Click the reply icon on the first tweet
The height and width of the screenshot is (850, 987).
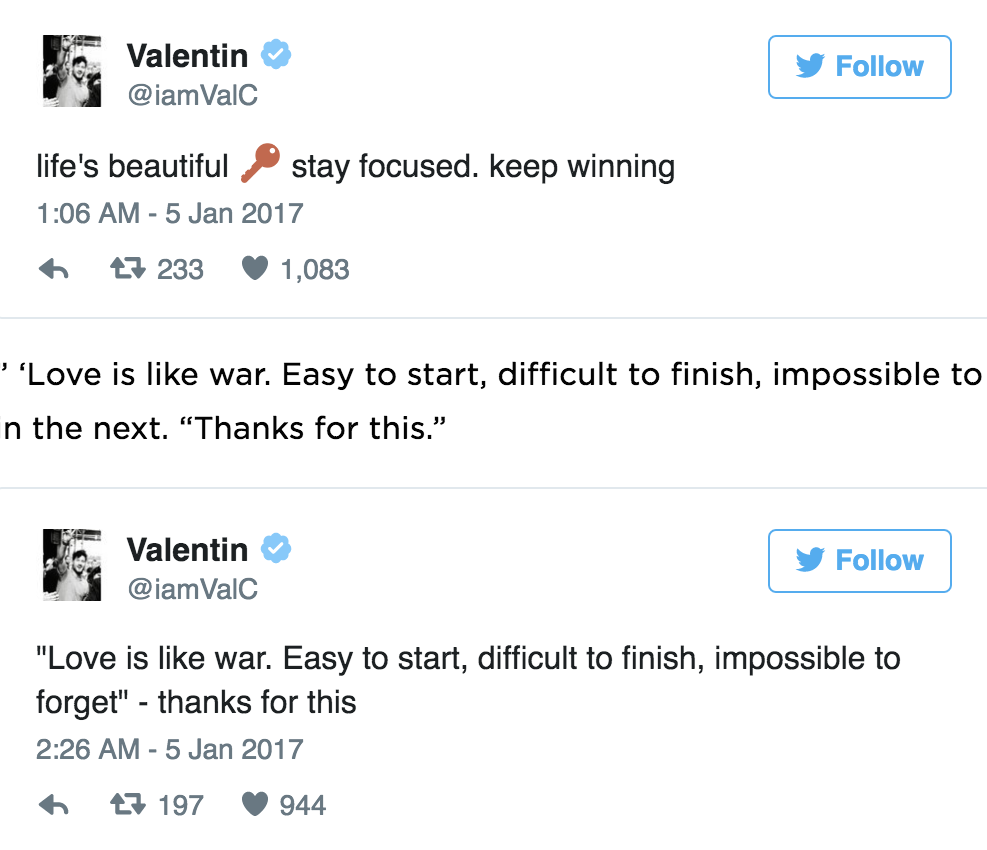coord(53,268)
